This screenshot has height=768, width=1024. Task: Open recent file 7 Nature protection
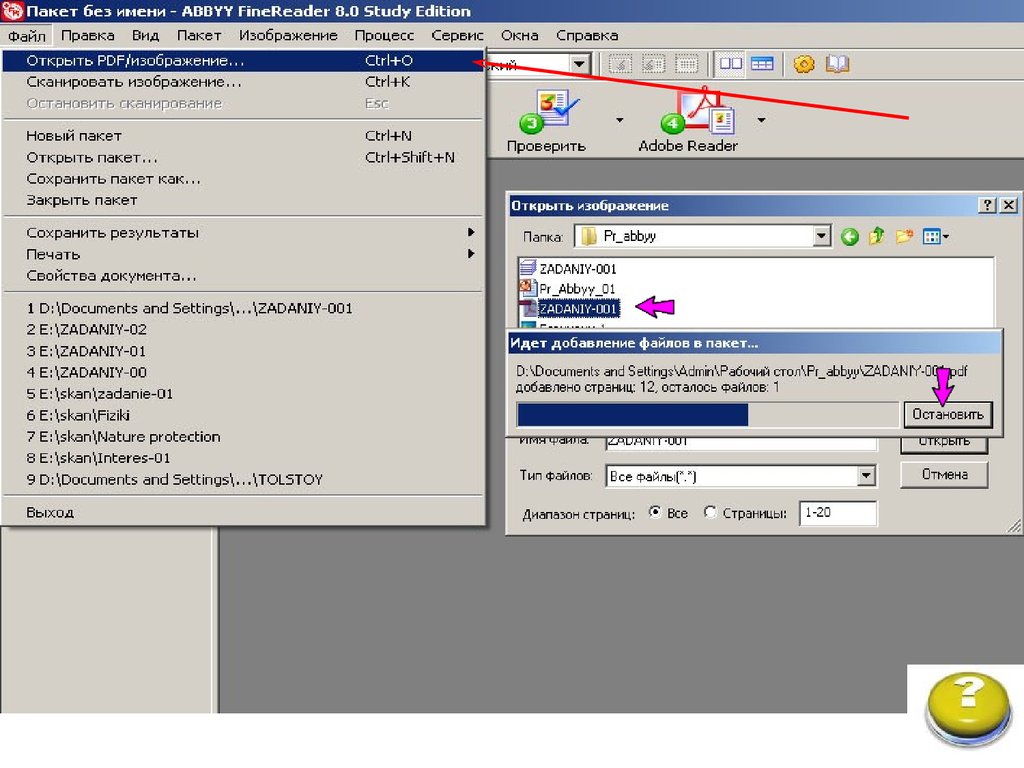[x=242, y=437]
